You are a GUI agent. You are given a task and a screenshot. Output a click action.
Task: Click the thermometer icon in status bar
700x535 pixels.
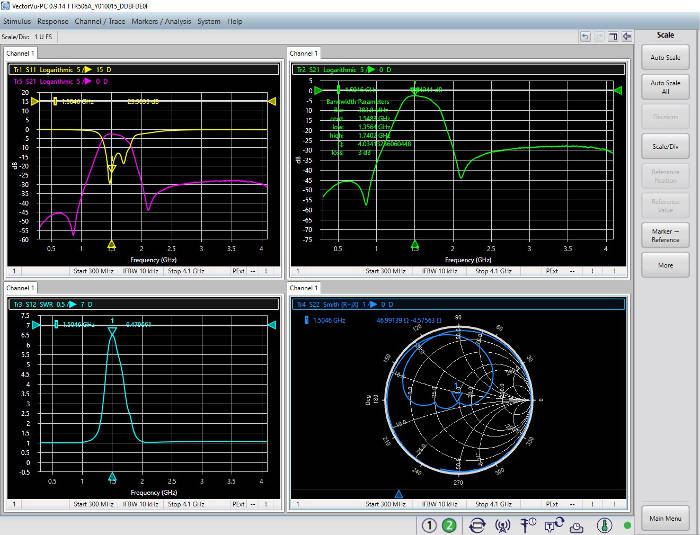pyautogui.click(x=604, y=524)
